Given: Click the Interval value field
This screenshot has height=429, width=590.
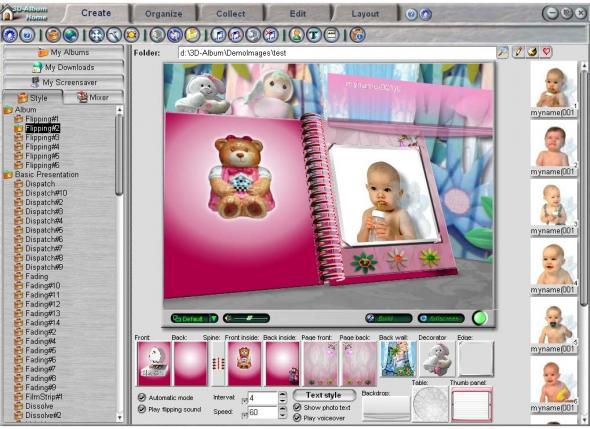Looking at the screenshot, I should click(263, 398).
